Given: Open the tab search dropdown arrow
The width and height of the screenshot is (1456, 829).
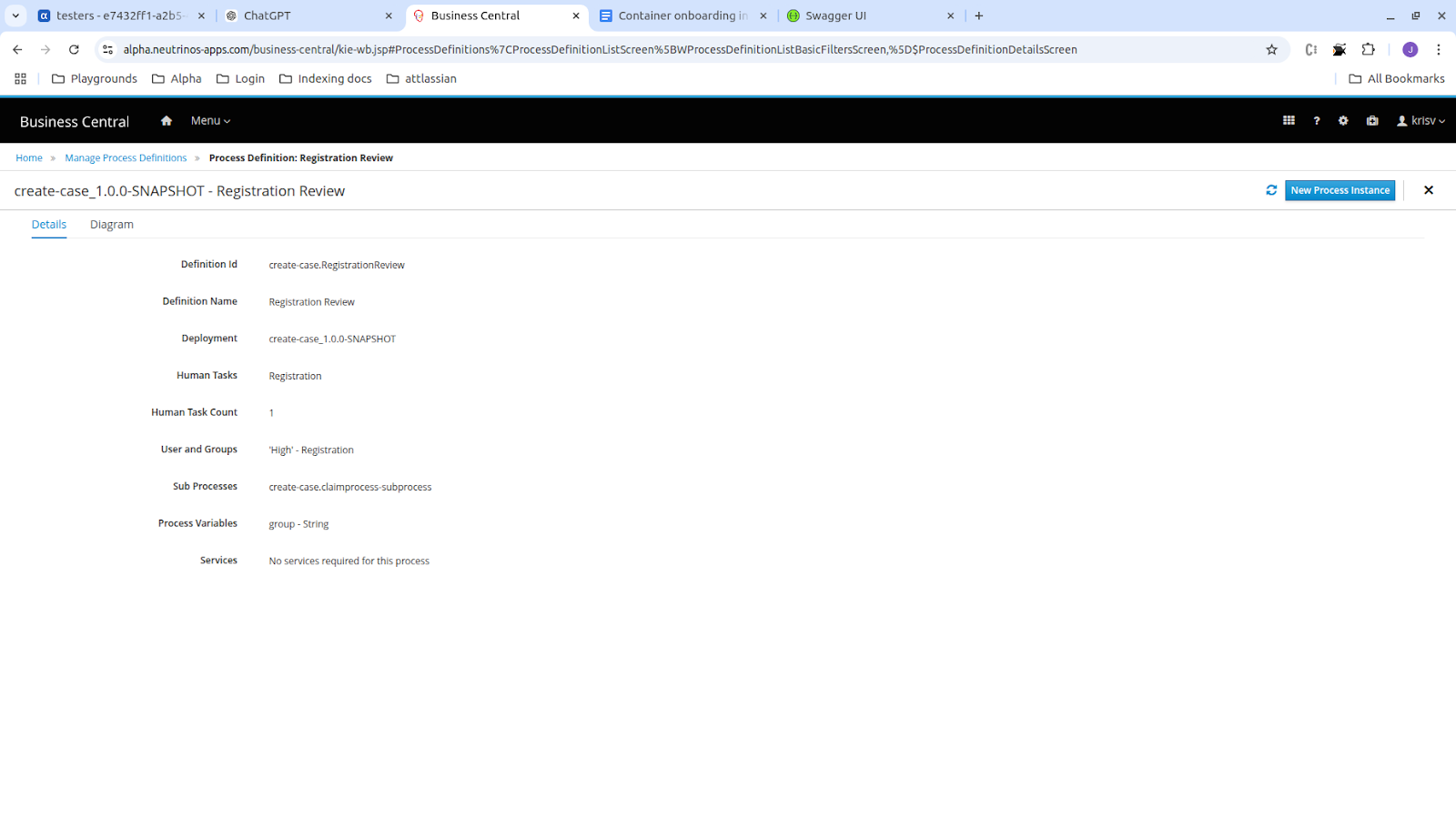Looking at the screenshot, I should [15, 15].
